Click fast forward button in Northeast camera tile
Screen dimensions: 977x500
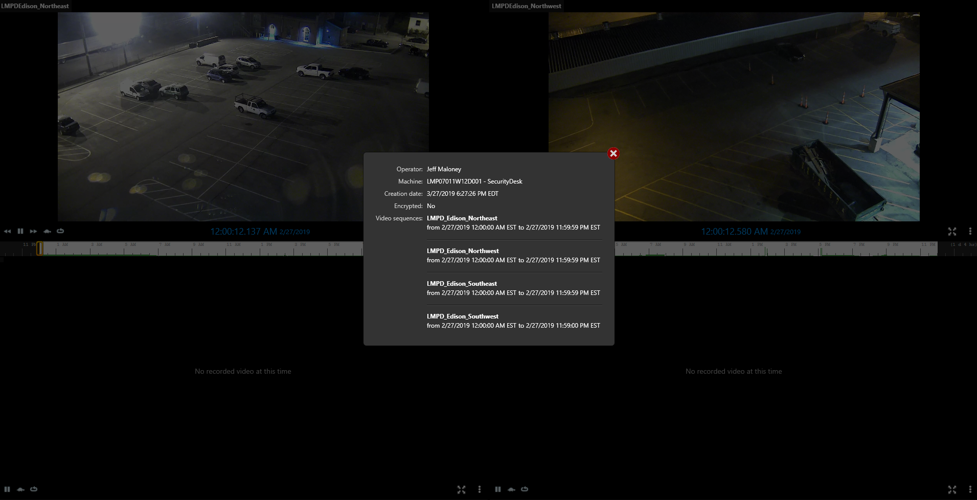click(33, 231)
